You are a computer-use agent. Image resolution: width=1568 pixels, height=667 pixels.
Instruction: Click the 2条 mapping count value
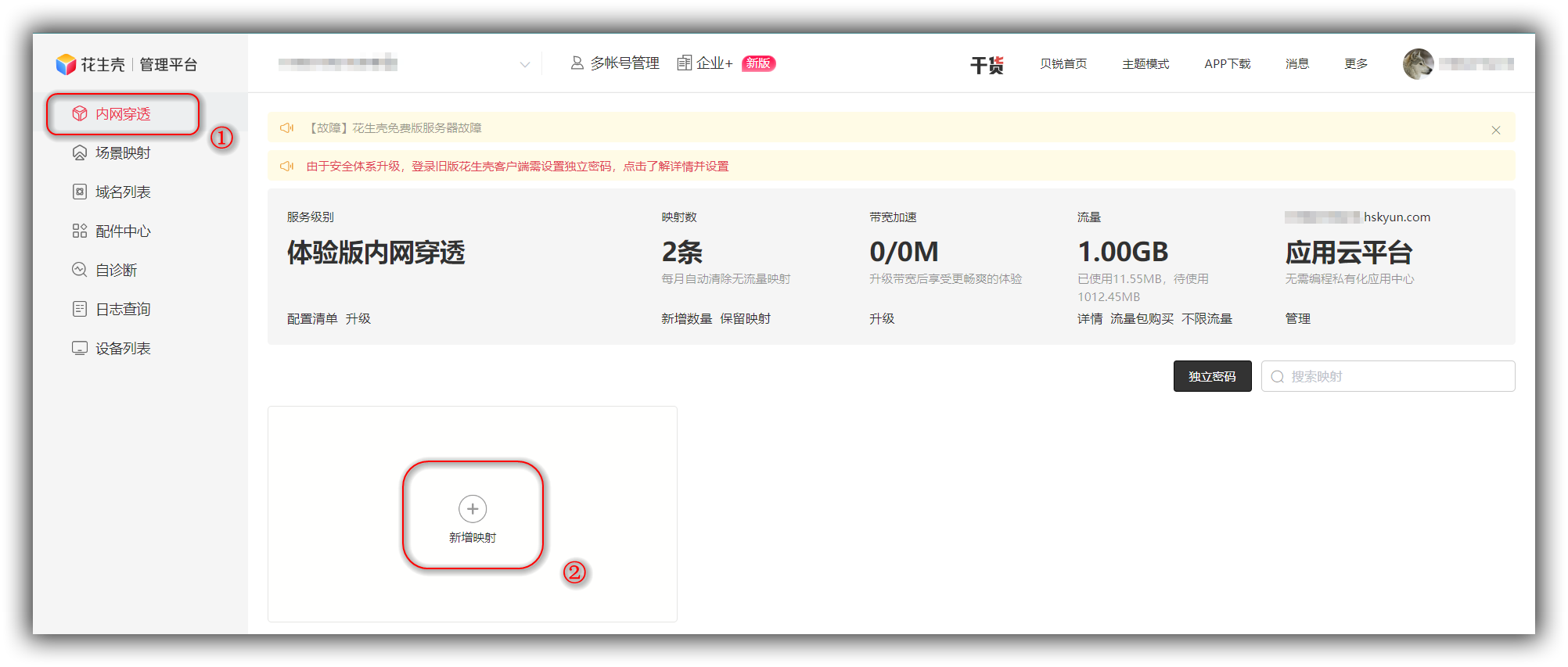coord(682,252)
